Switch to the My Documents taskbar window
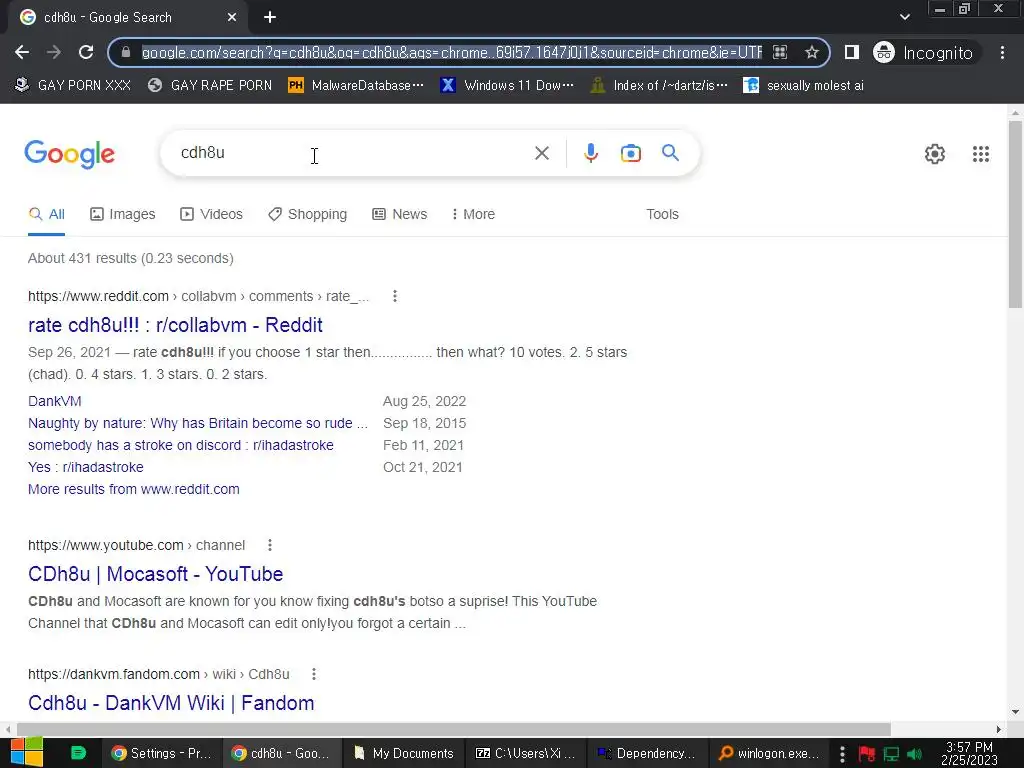This screenshot has width=1024, height=768. point(403,754)
